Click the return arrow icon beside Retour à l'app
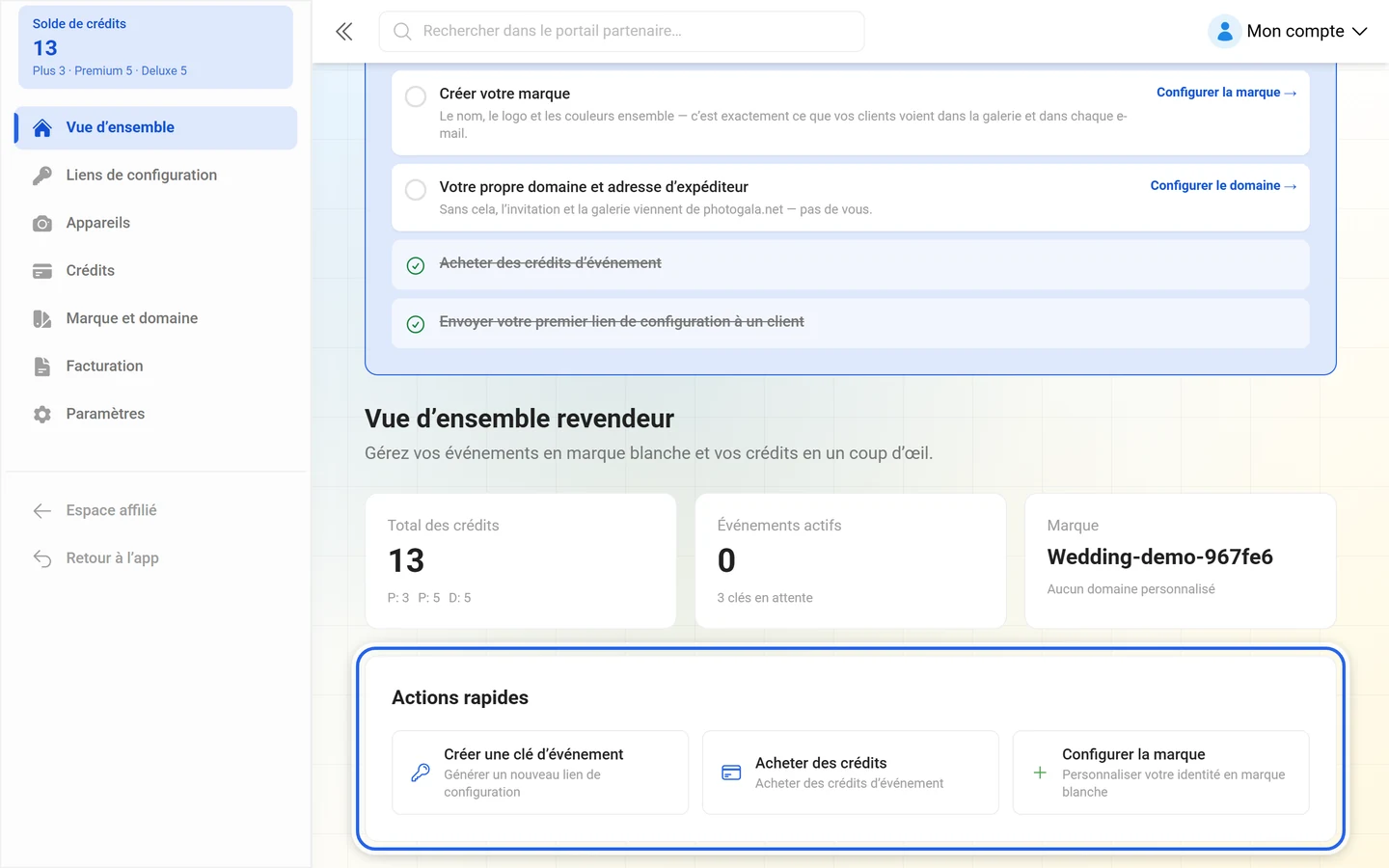Image resolution: width=1389 pixels, height=868 pixels. (42, 558)
